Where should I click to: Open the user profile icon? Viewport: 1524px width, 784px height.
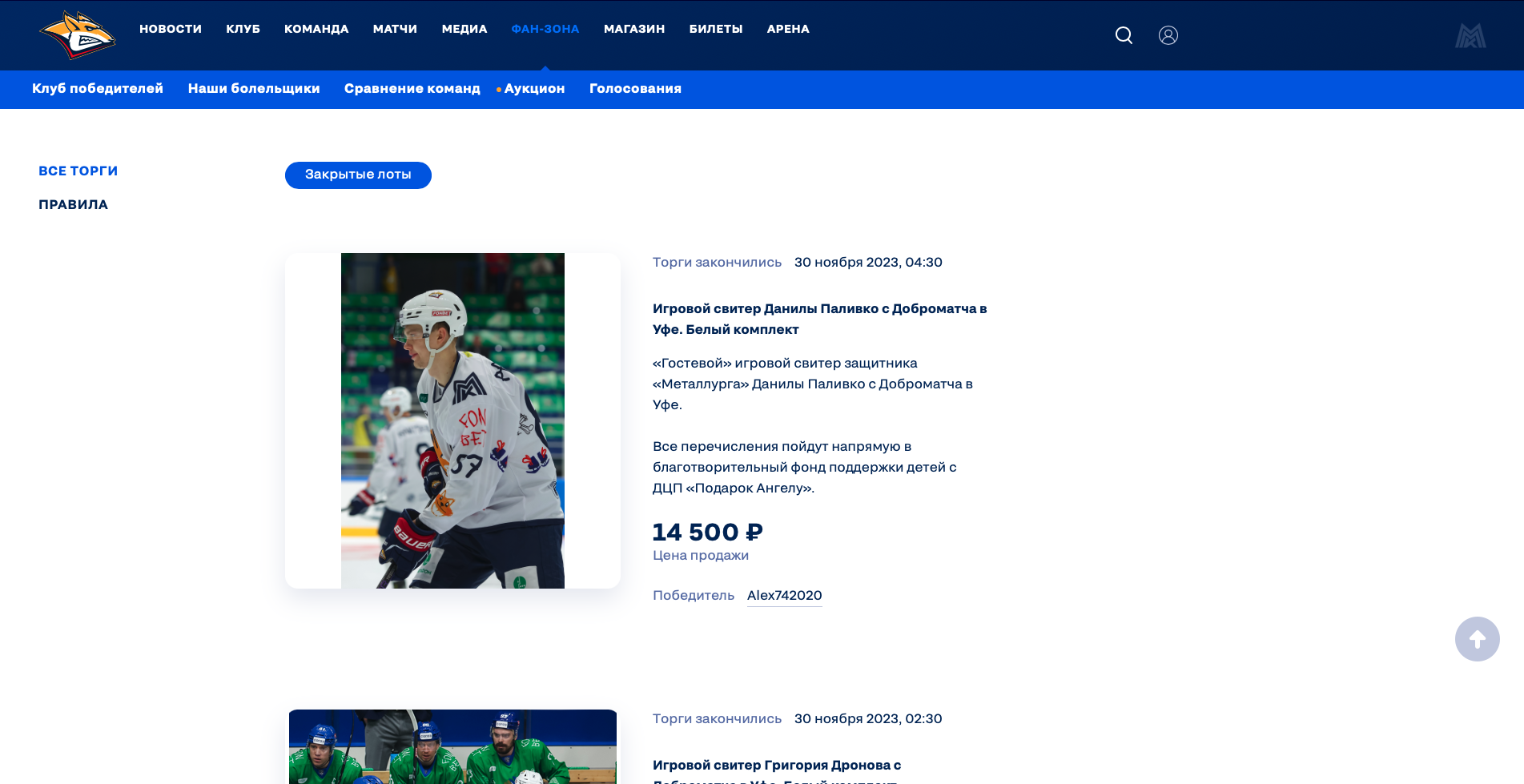[1168, 35]
